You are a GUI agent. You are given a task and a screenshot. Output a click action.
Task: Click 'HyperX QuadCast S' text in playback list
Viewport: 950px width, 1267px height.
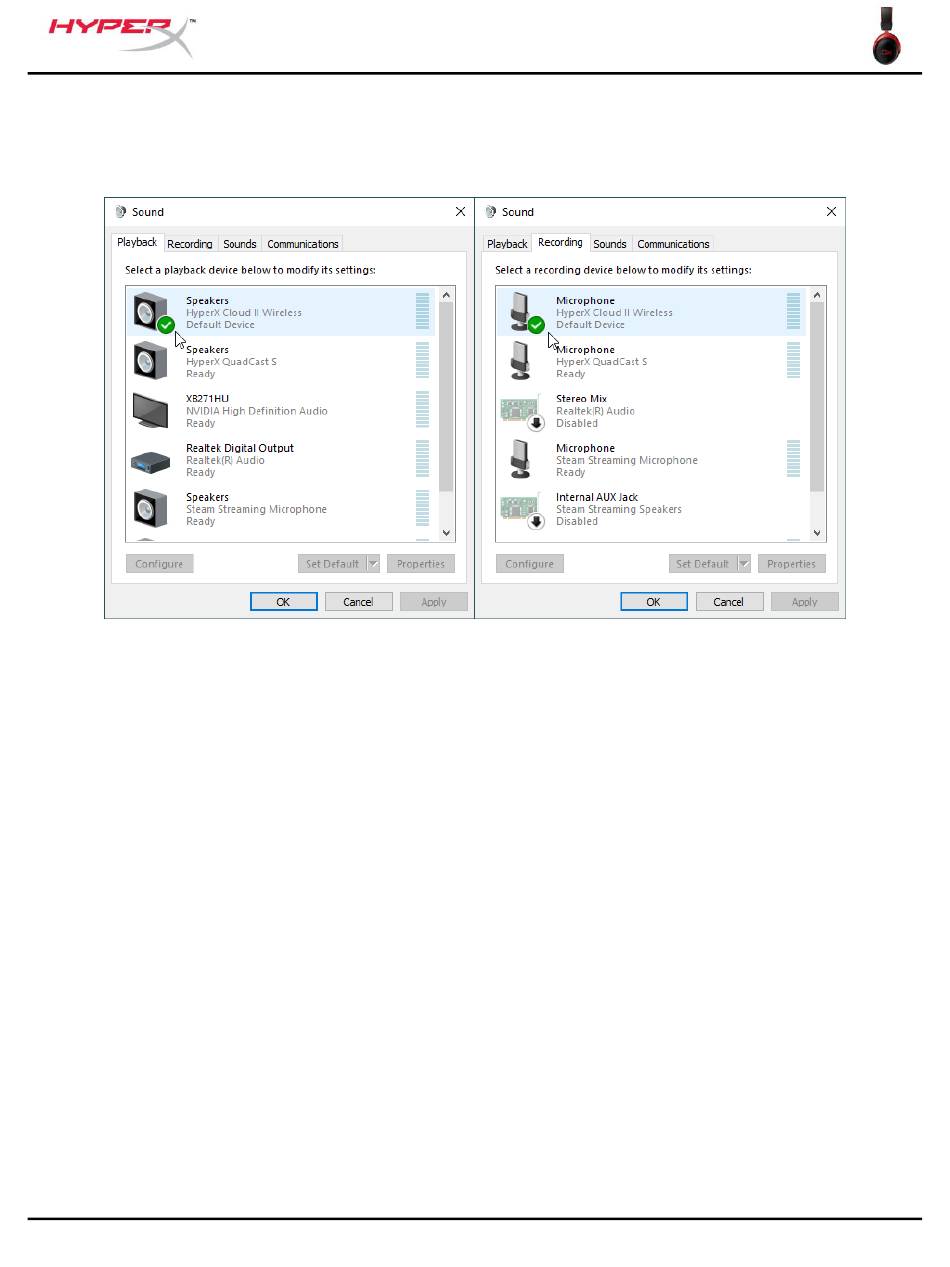[x=231, y=362]
